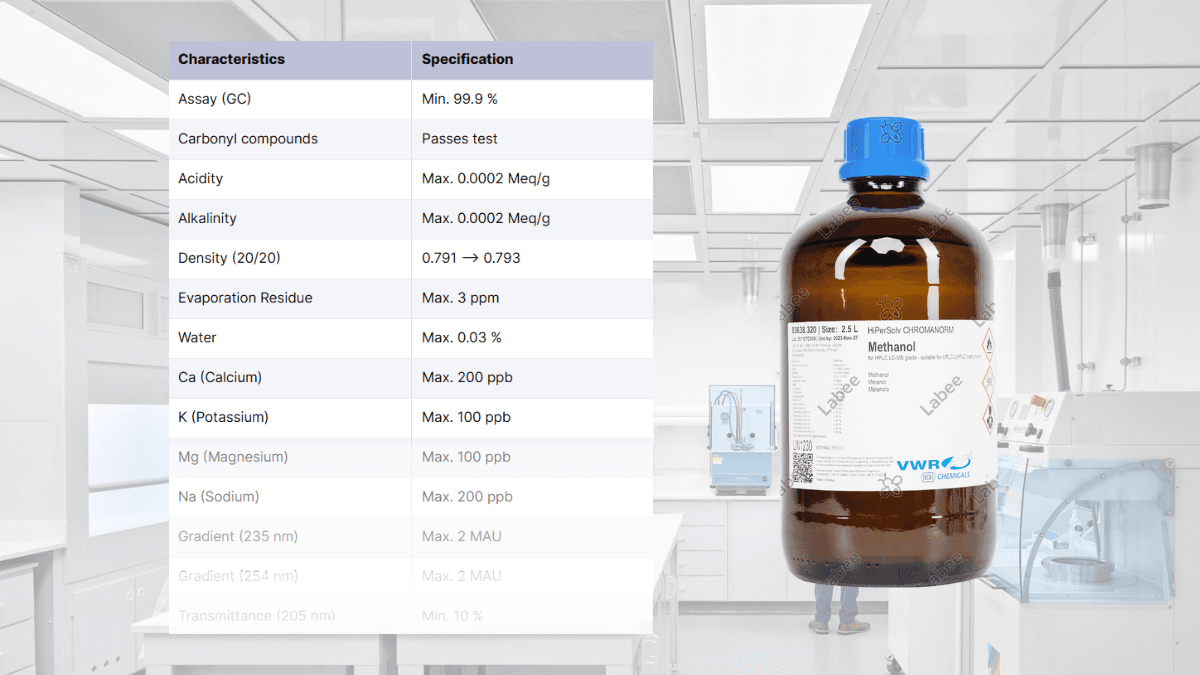The height and width of the screenshot is (675, 1200).
Task: Click the "Transmittance (205 nm)" label
Action: pyautogui.click(x=256, y=616)
